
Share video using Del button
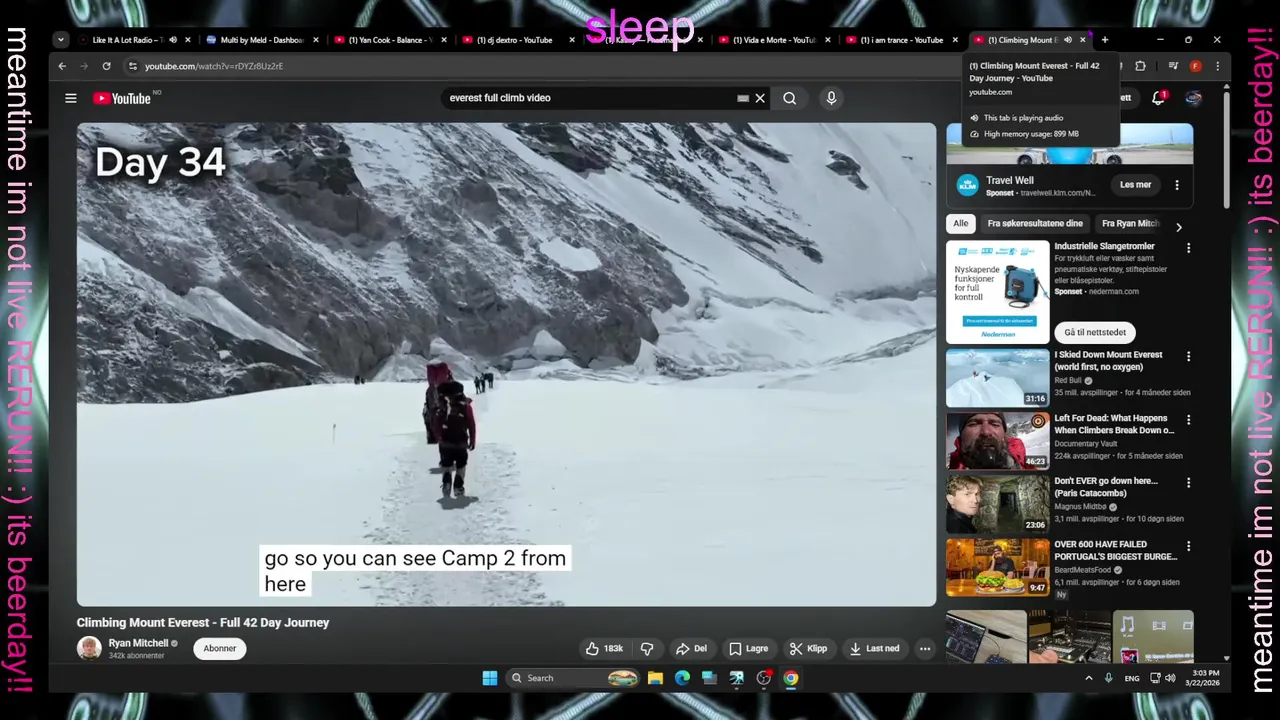click(x=691, y=648)
